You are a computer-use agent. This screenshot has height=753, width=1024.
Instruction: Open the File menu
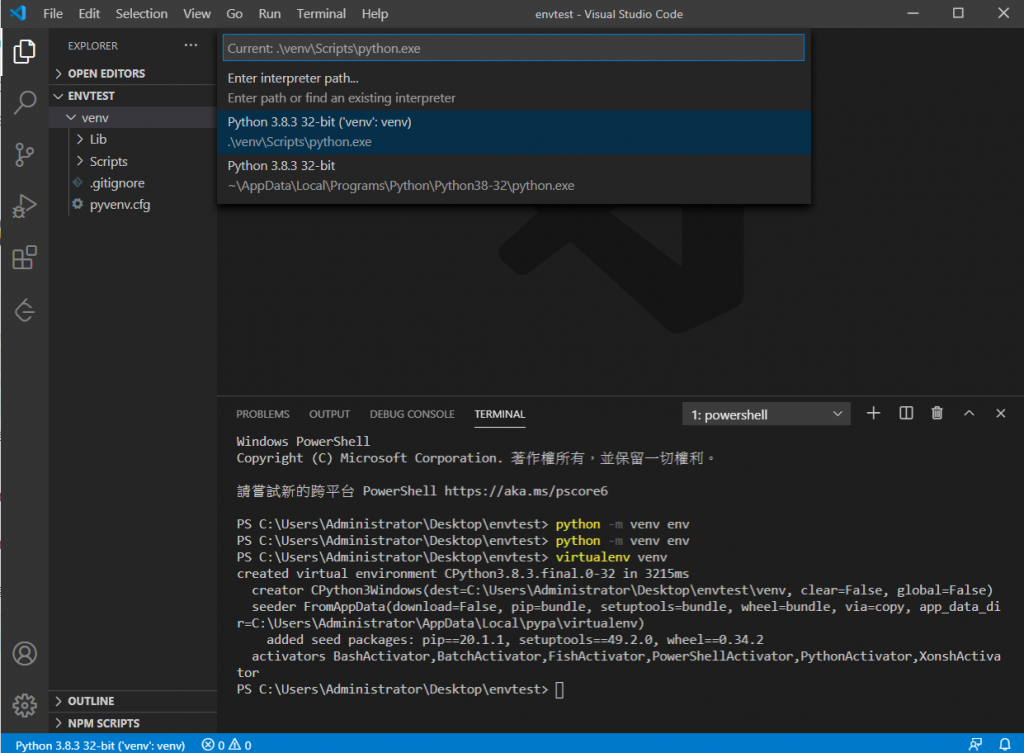[x=53, y=14]
